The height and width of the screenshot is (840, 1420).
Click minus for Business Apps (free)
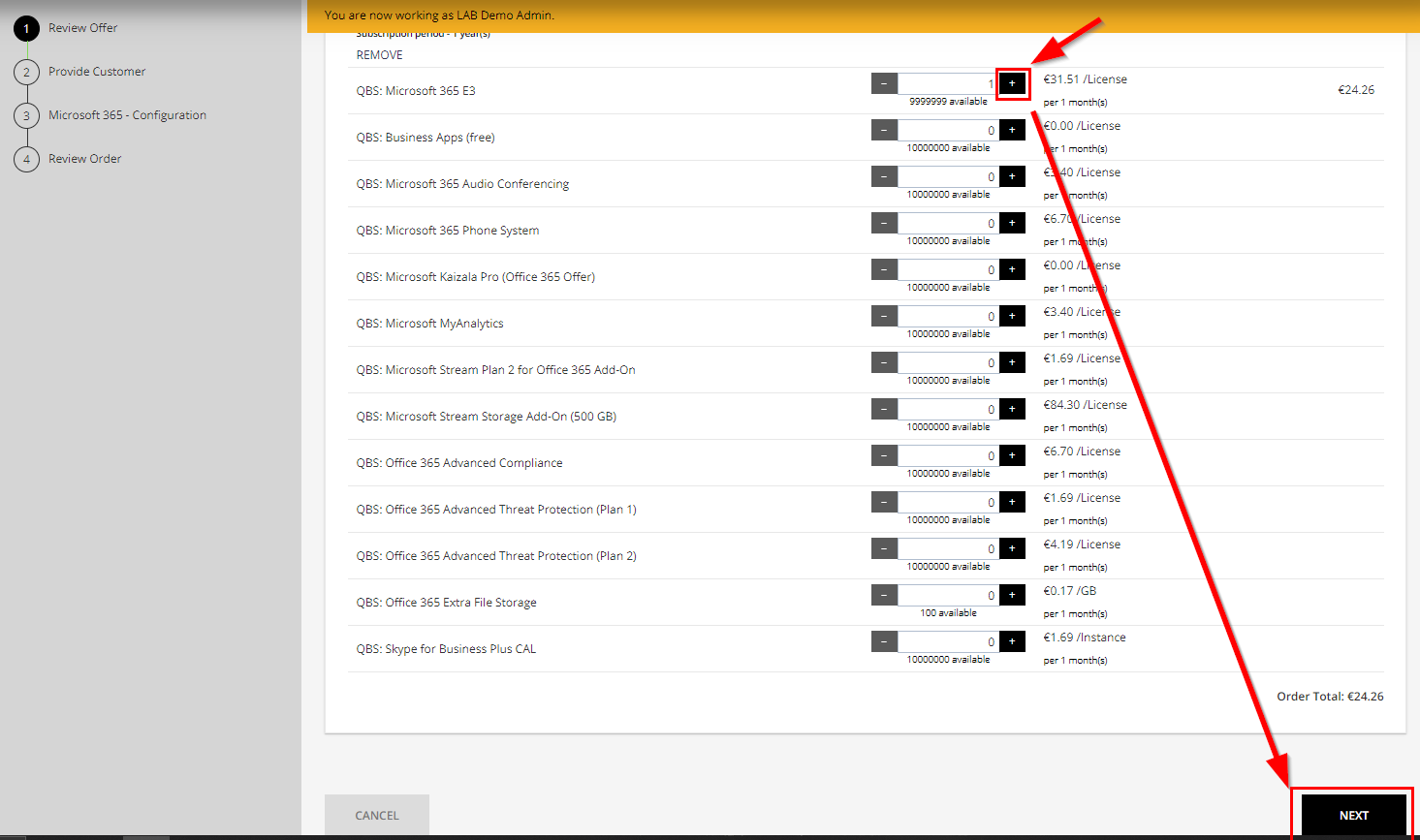[x=884, y=130]
